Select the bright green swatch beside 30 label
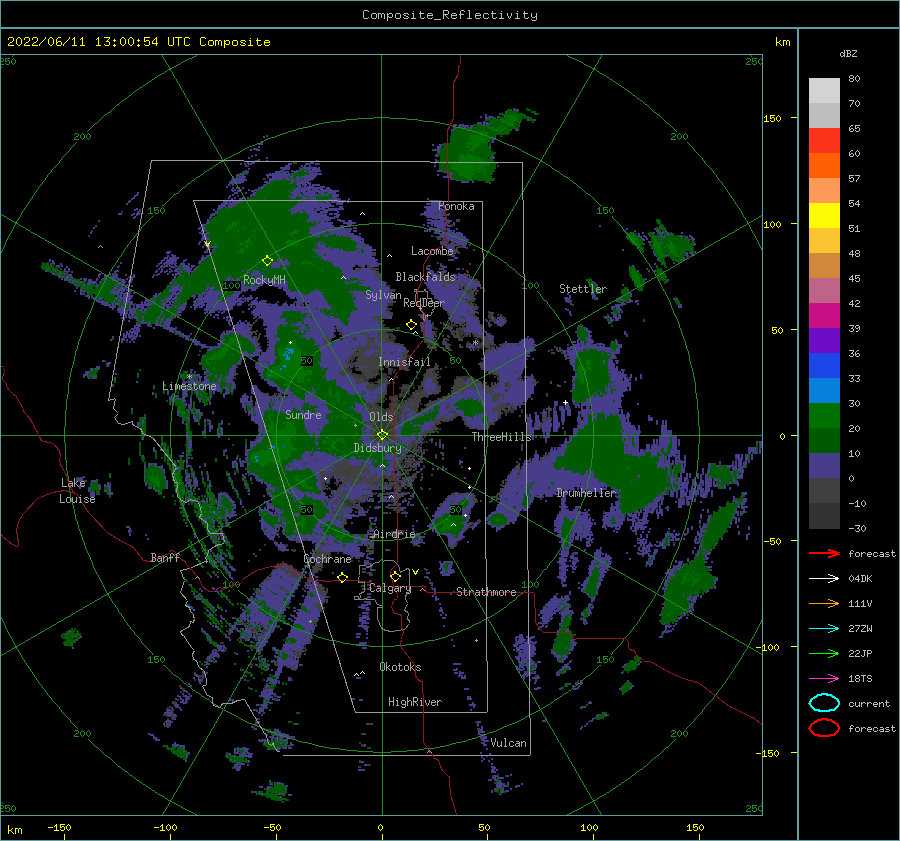900x841 pixels. 824,415
